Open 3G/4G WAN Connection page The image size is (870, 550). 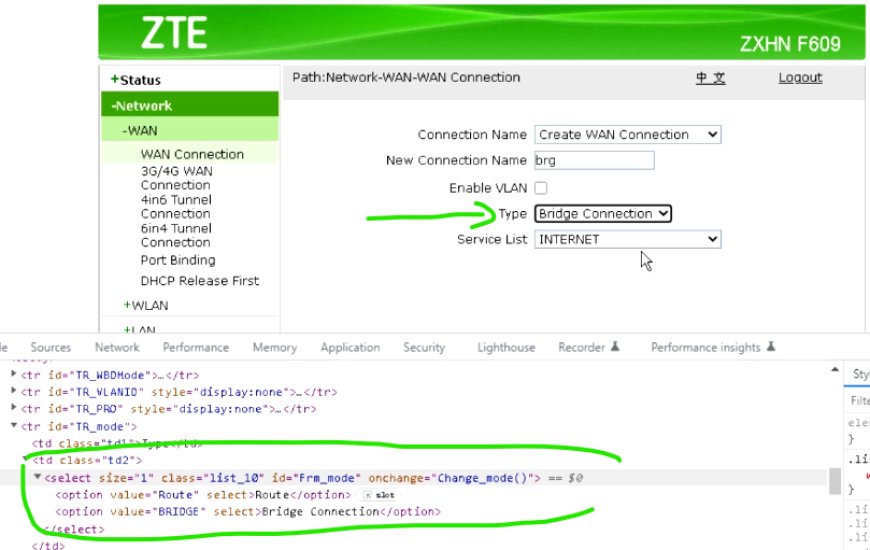[x=176, y=178]
